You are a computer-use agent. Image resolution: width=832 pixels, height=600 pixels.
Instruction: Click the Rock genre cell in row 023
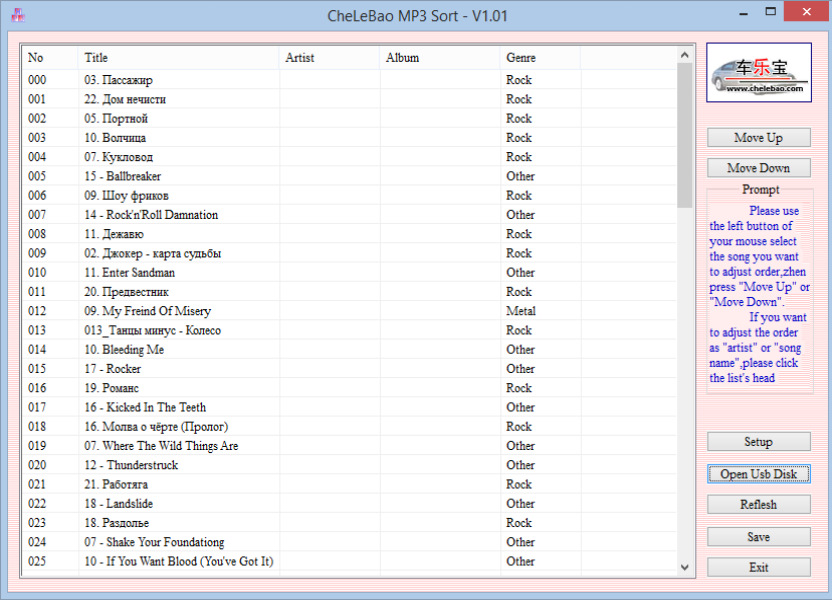pyautogui.click(x=519, y=523)
